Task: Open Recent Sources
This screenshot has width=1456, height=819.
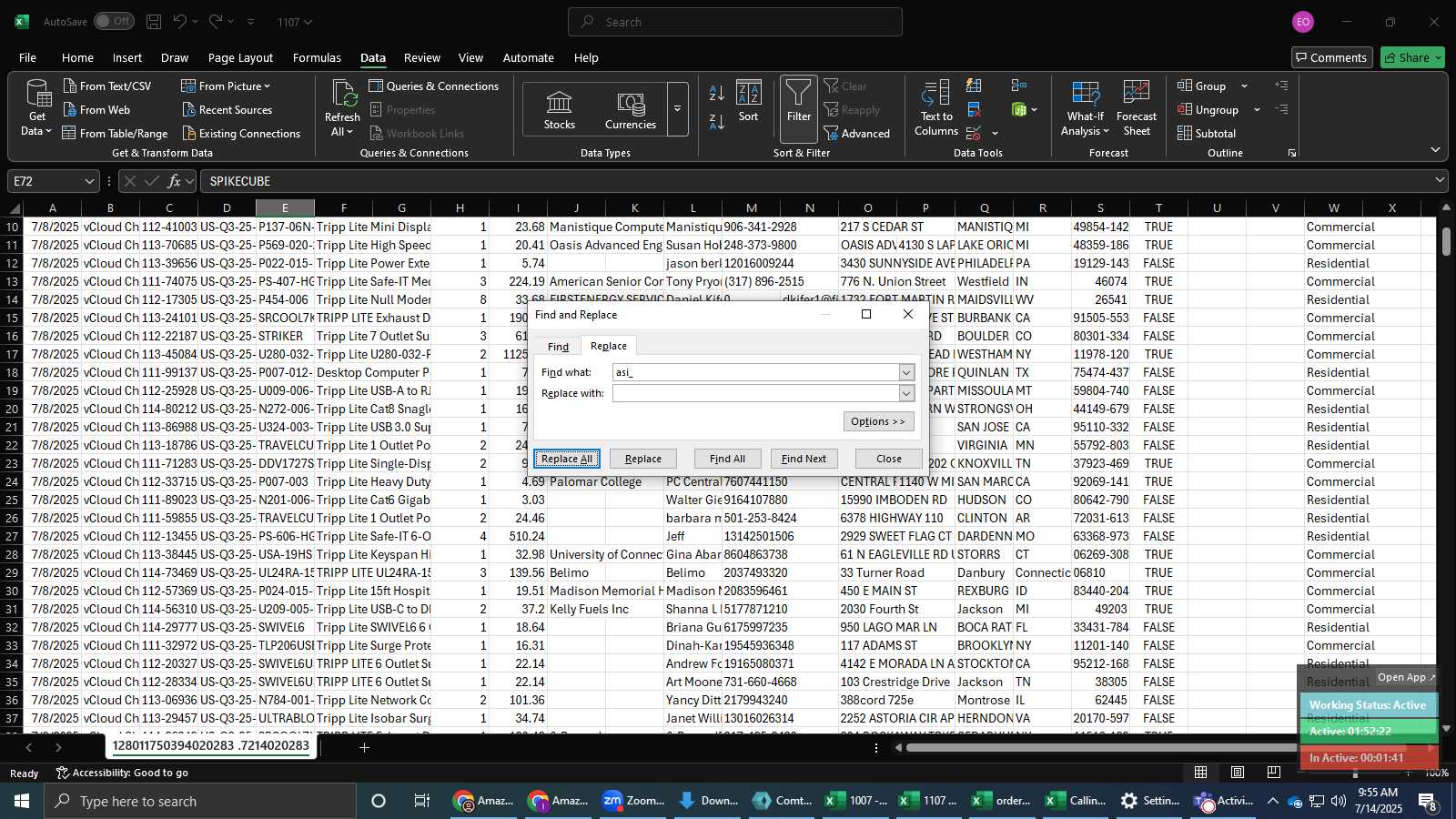Action: click(x=227, y=109)
